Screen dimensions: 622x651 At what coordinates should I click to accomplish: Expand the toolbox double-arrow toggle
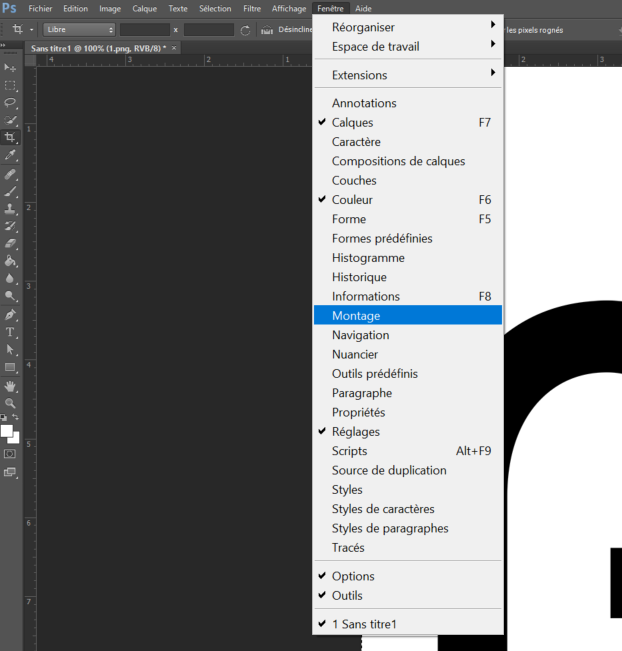tap(3, 45)
